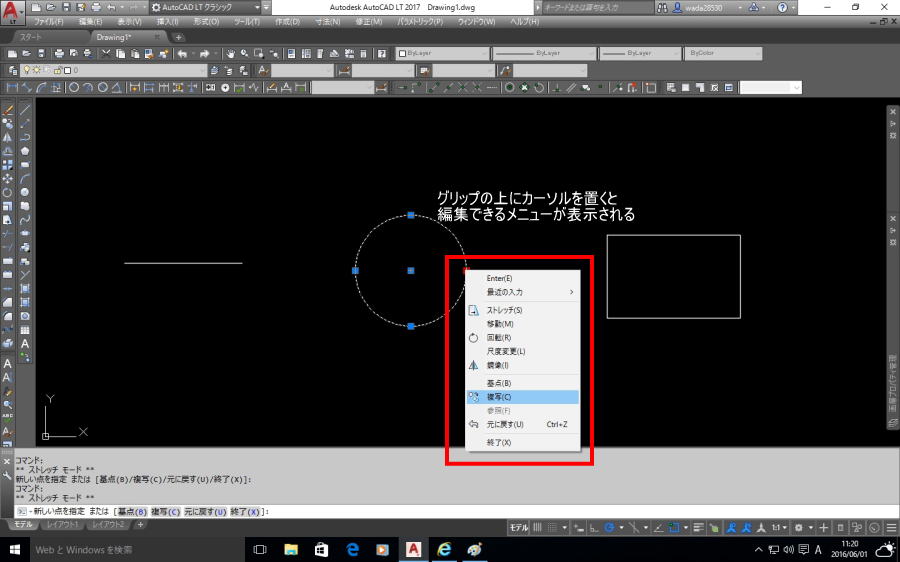Viewport: 900px width, 562px height.
Task: Click the Web と Windows を検索 search box
Action: pos(137,549)
